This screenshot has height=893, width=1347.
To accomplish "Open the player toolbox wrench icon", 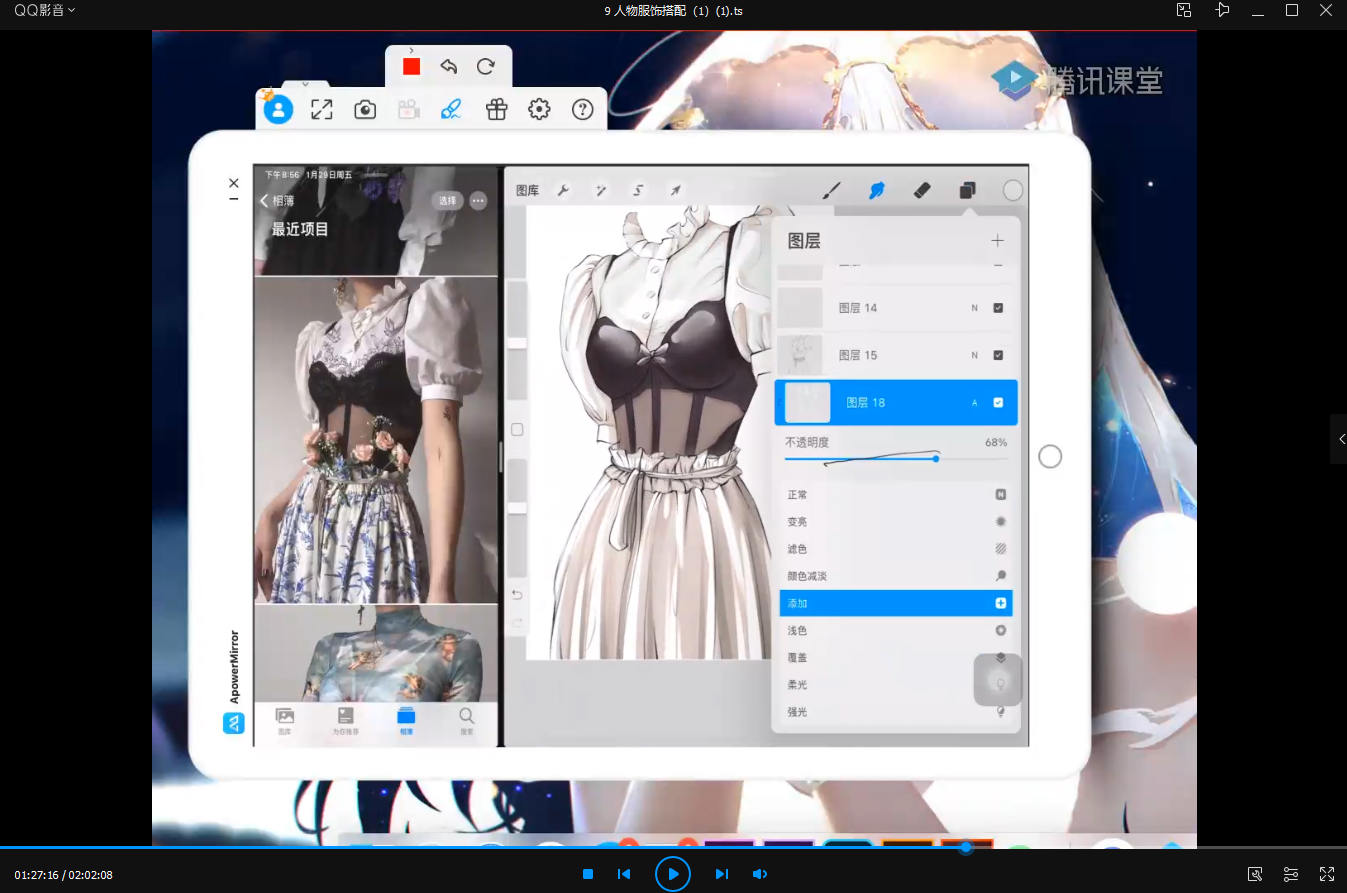I will click(x=1255, y=874).
